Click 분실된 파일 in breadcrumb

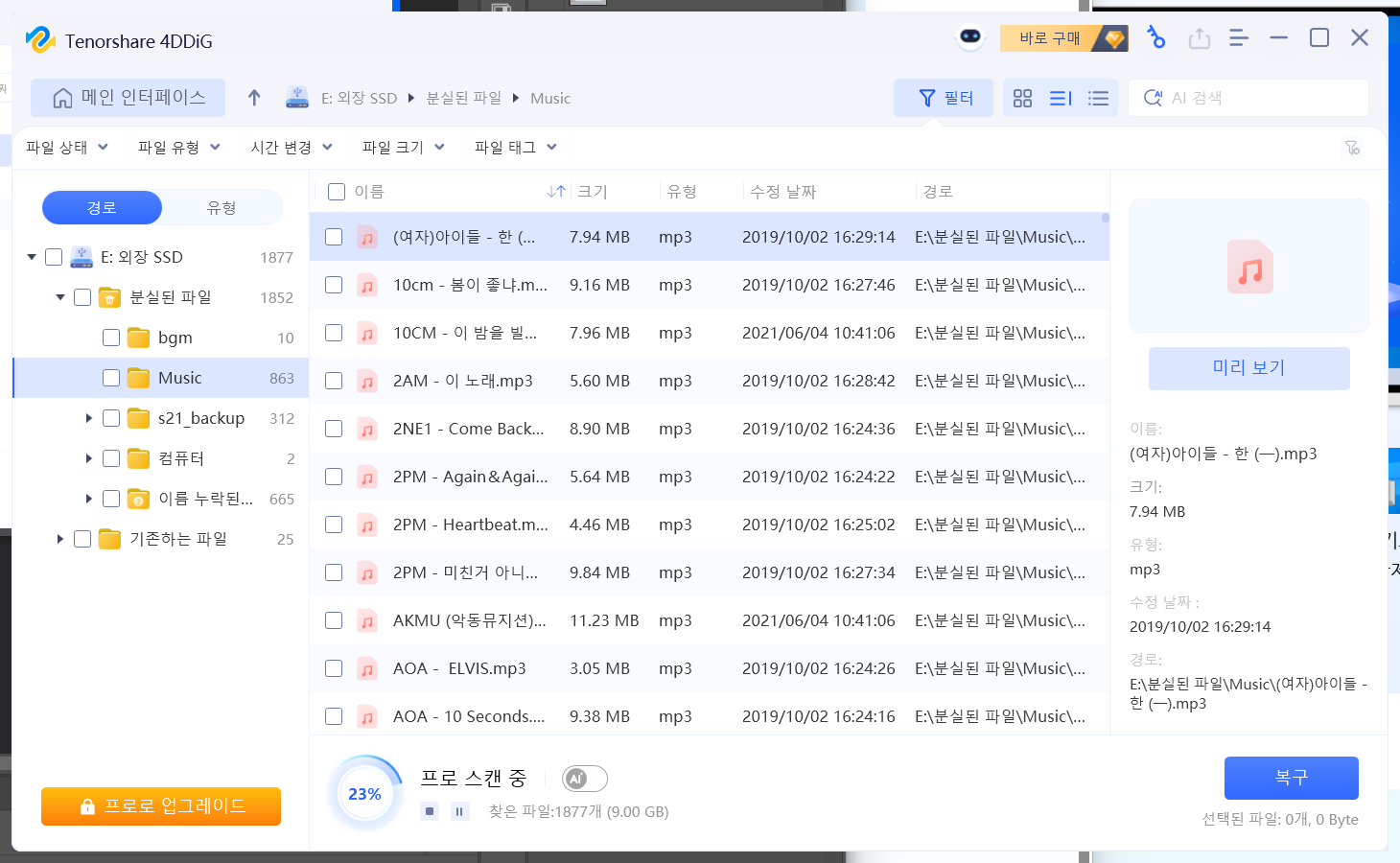click(x=464, y=98)
